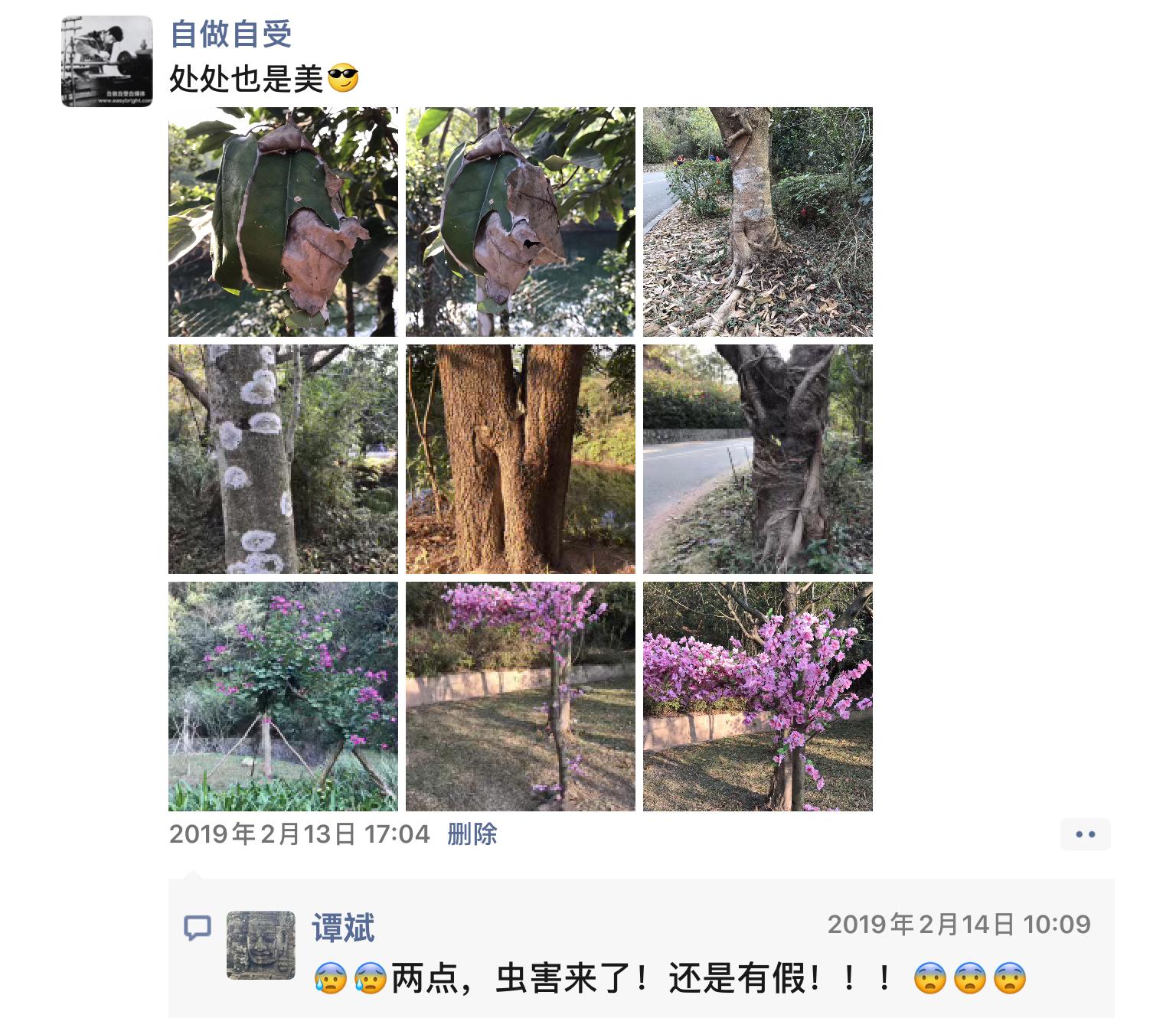Open the twisted trunk roadside photo
This screenshot has width=1176, height=1018.
coord(758,459)
